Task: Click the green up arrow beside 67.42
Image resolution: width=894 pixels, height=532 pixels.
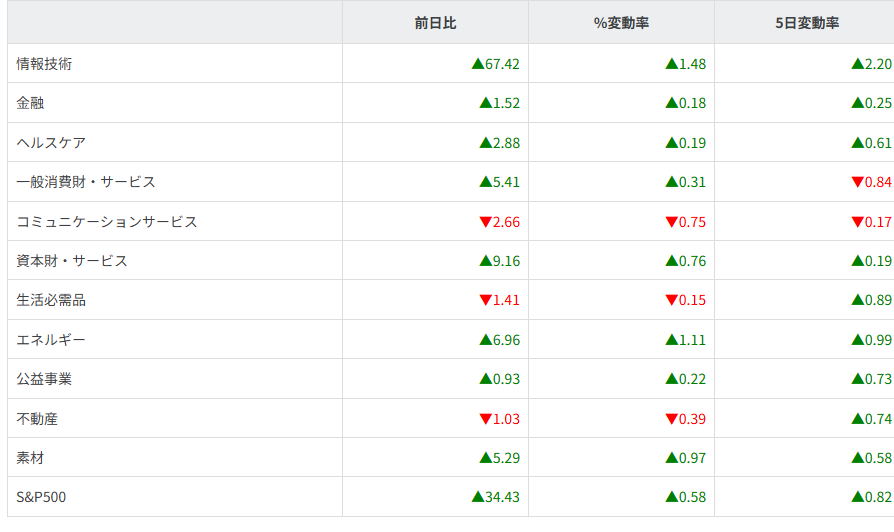Action: pos(477,64)
